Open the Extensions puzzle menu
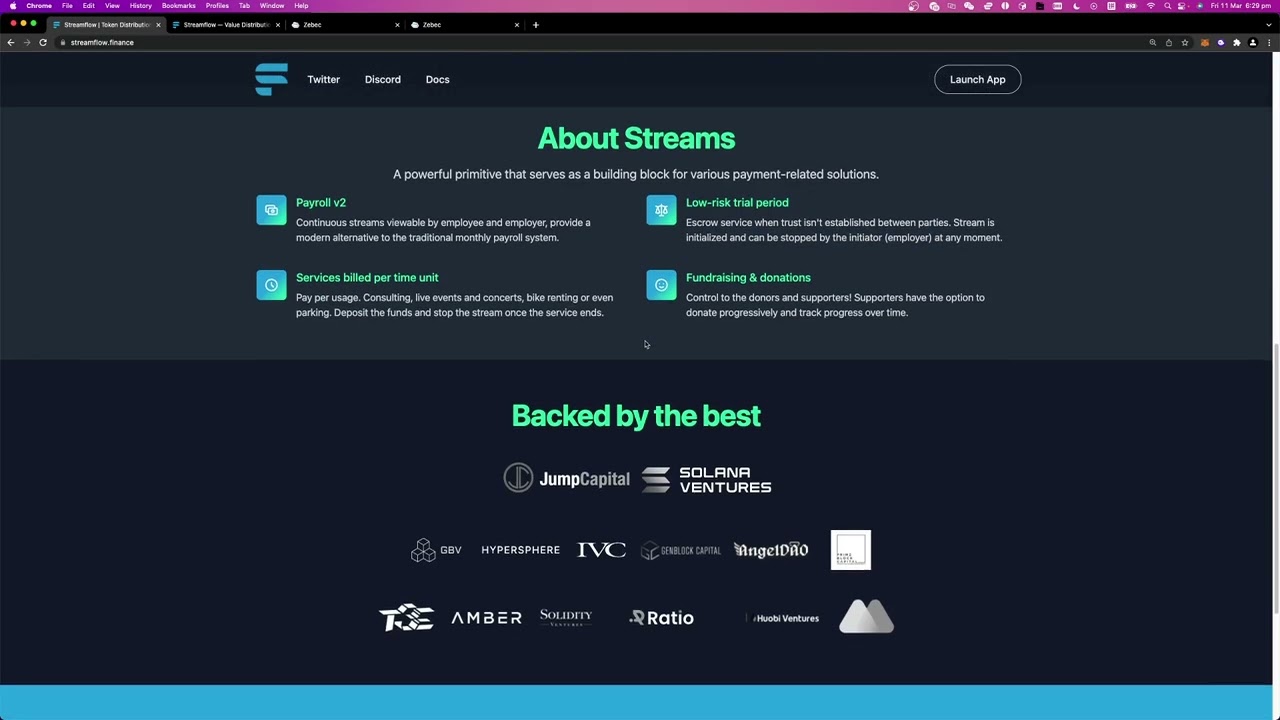This screenshot has width=1280, height=720. (x=1237, y=42)
